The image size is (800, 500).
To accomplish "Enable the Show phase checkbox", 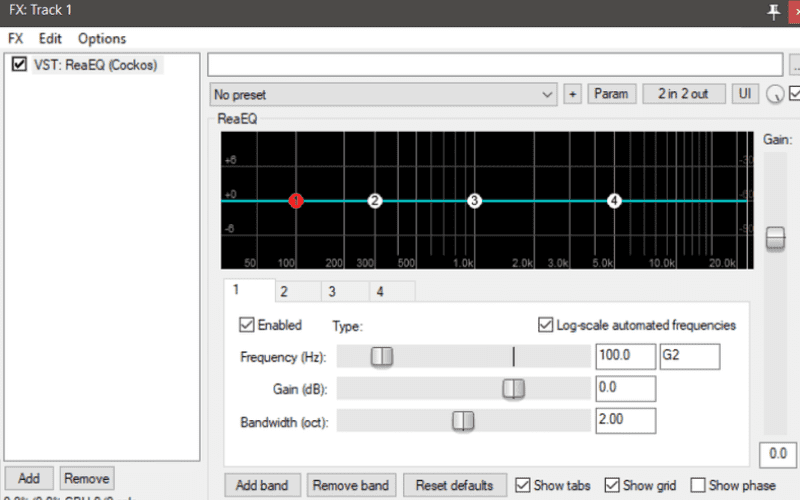I will click(x=697, y=485).
